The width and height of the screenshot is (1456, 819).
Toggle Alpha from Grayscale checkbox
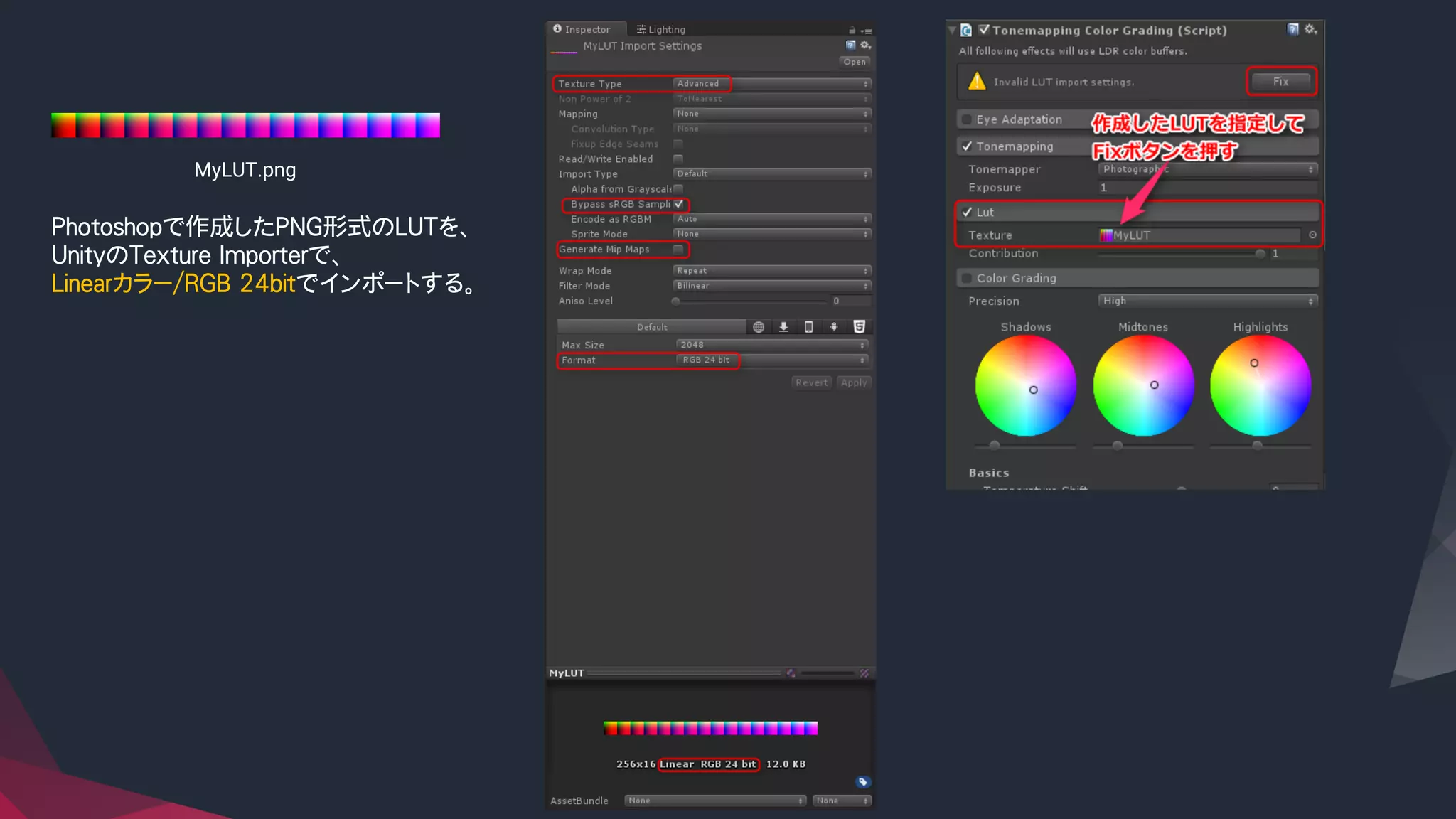pyautogui.click(x=678, y=189)
